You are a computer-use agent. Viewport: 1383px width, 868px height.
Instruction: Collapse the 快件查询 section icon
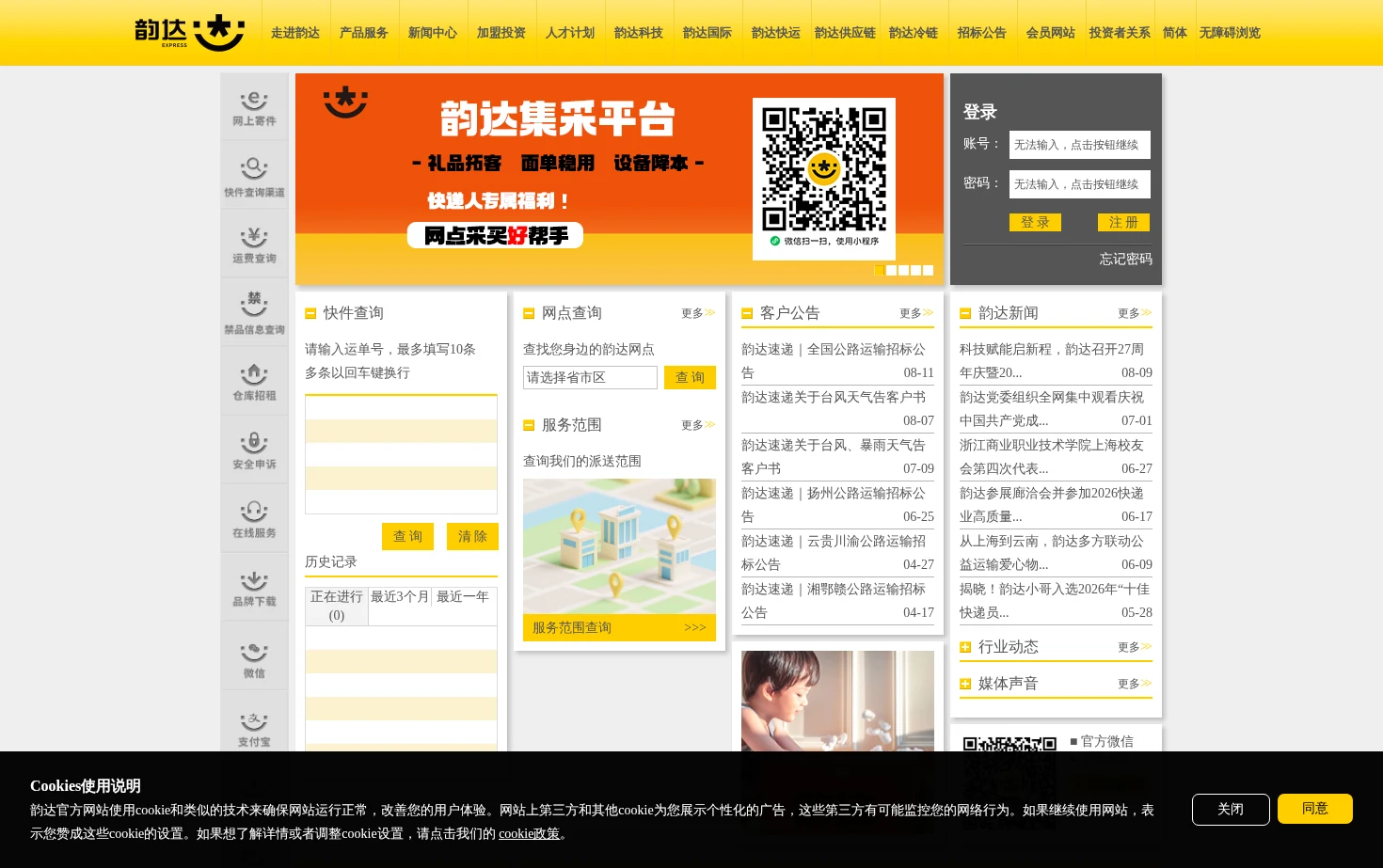310,313
